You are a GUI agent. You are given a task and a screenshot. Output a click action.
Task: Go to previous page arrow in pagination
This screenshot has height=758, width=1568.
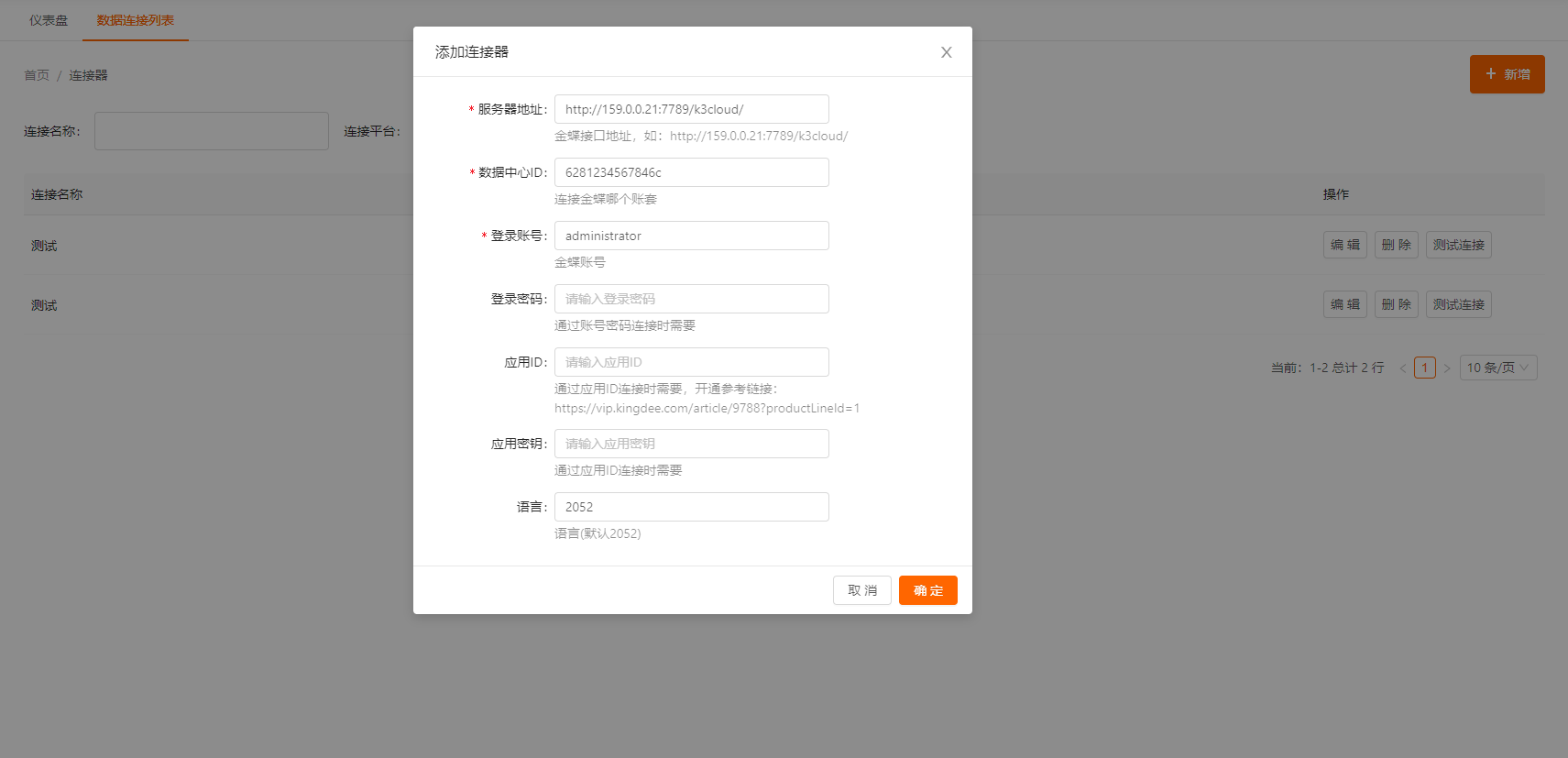1402,368
